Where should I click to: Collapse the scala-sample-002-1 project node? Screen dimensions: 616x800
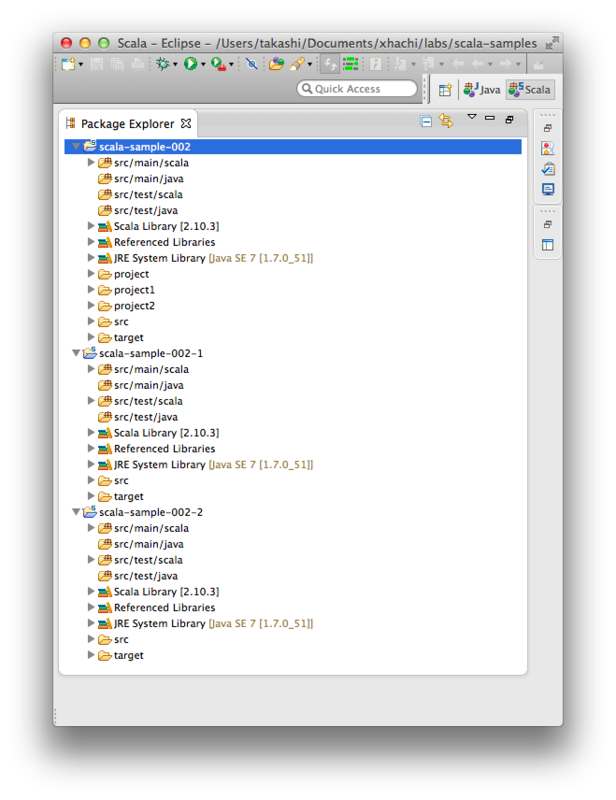[x=76, y=353]
